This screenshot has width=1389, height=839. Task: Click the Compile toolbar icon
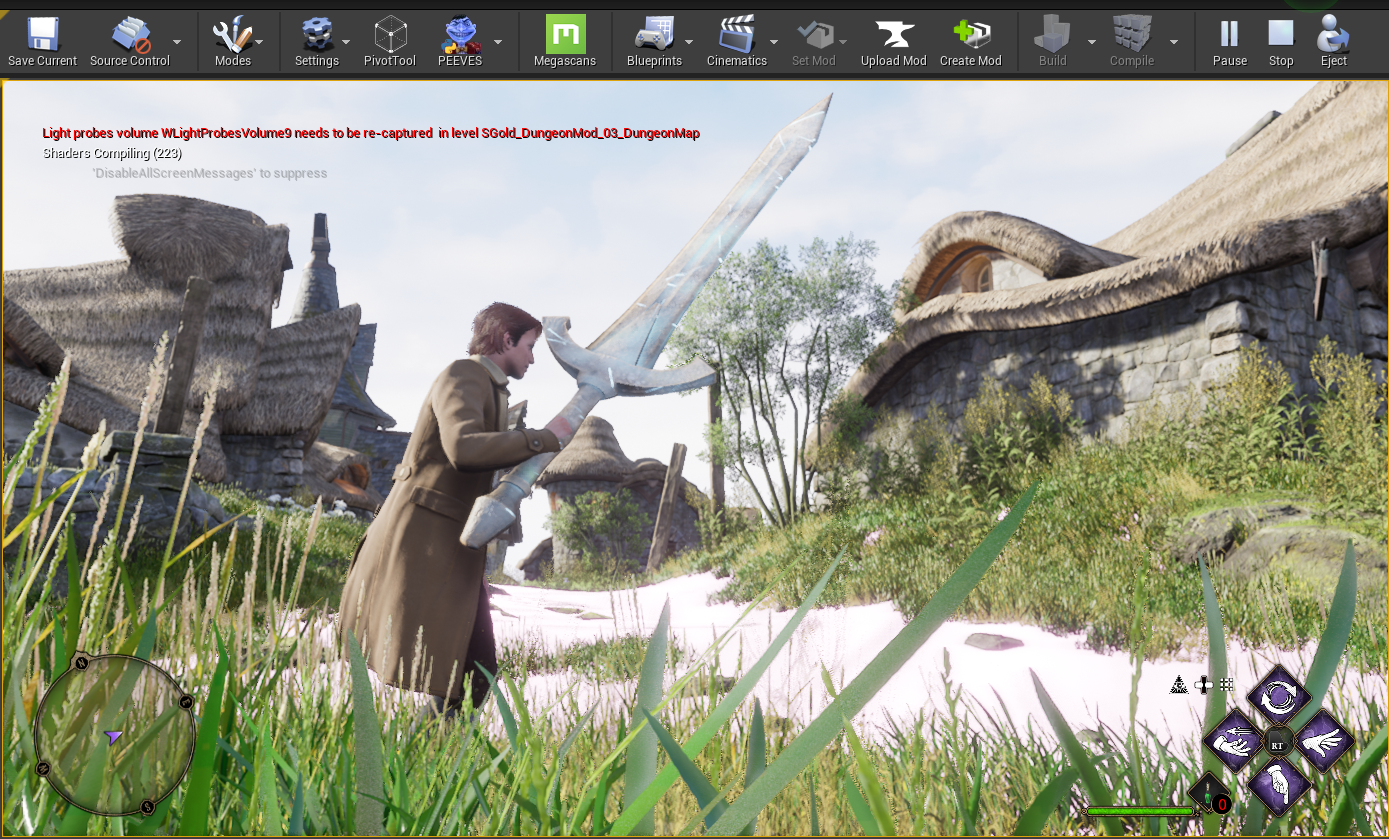pos(1132,35)
